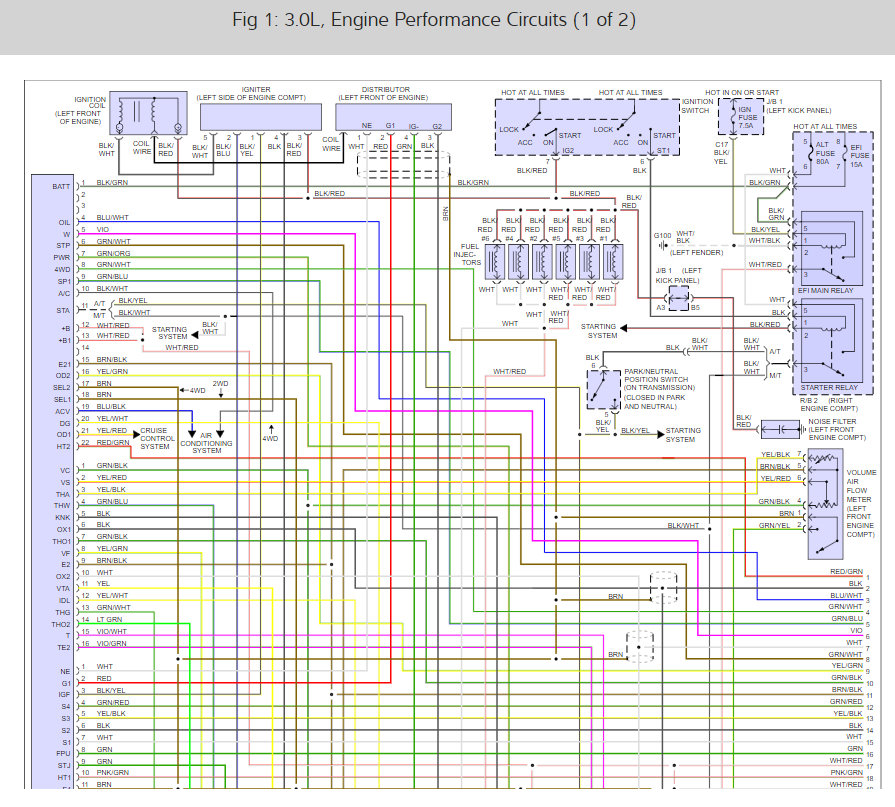895x807 pixels.
Task: Click the VTA terminal label
Action: tap(63, 588)
